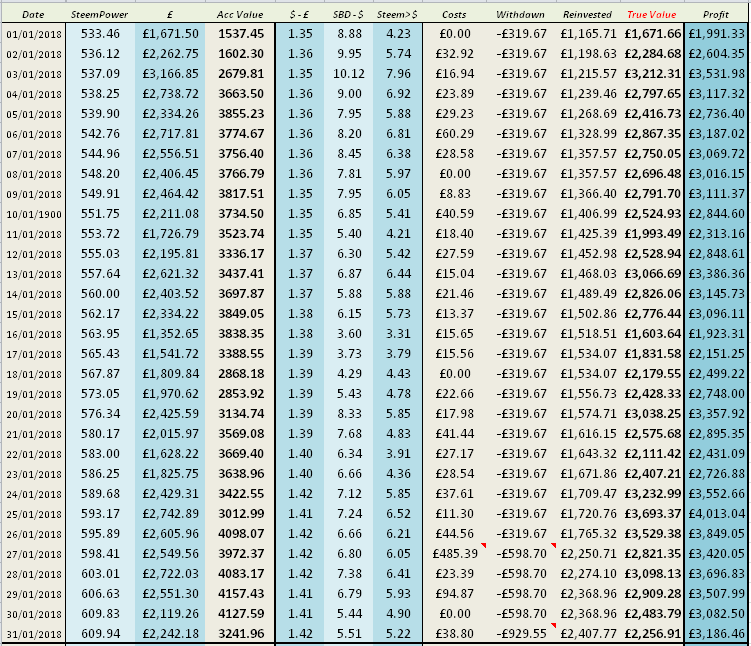Screen dimensions: 751x646
Task: Select the £3,166.85 cell
Action: (x=171, y=74)
